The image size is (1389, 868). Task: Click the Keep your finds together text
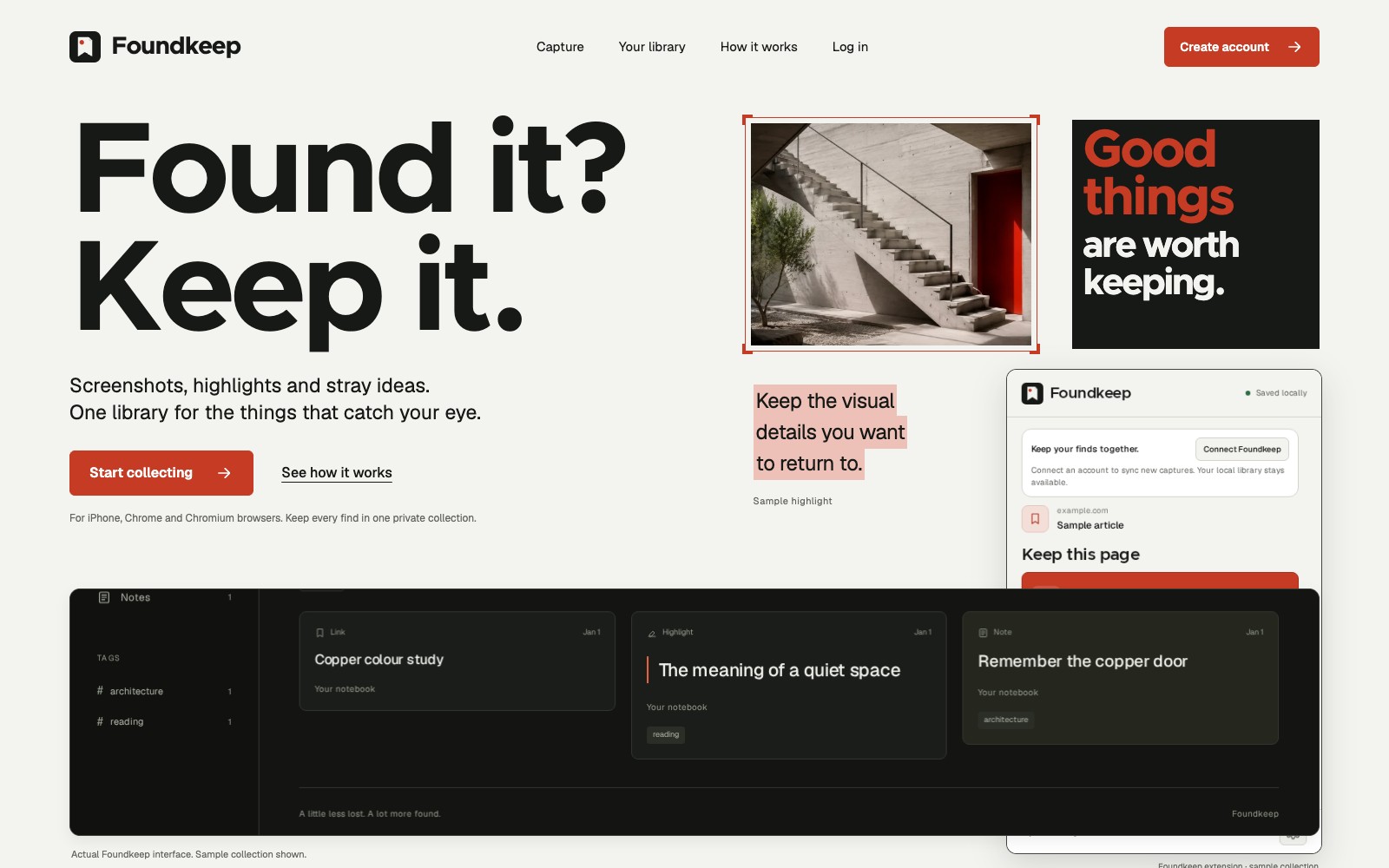[x=1084, y=449]
